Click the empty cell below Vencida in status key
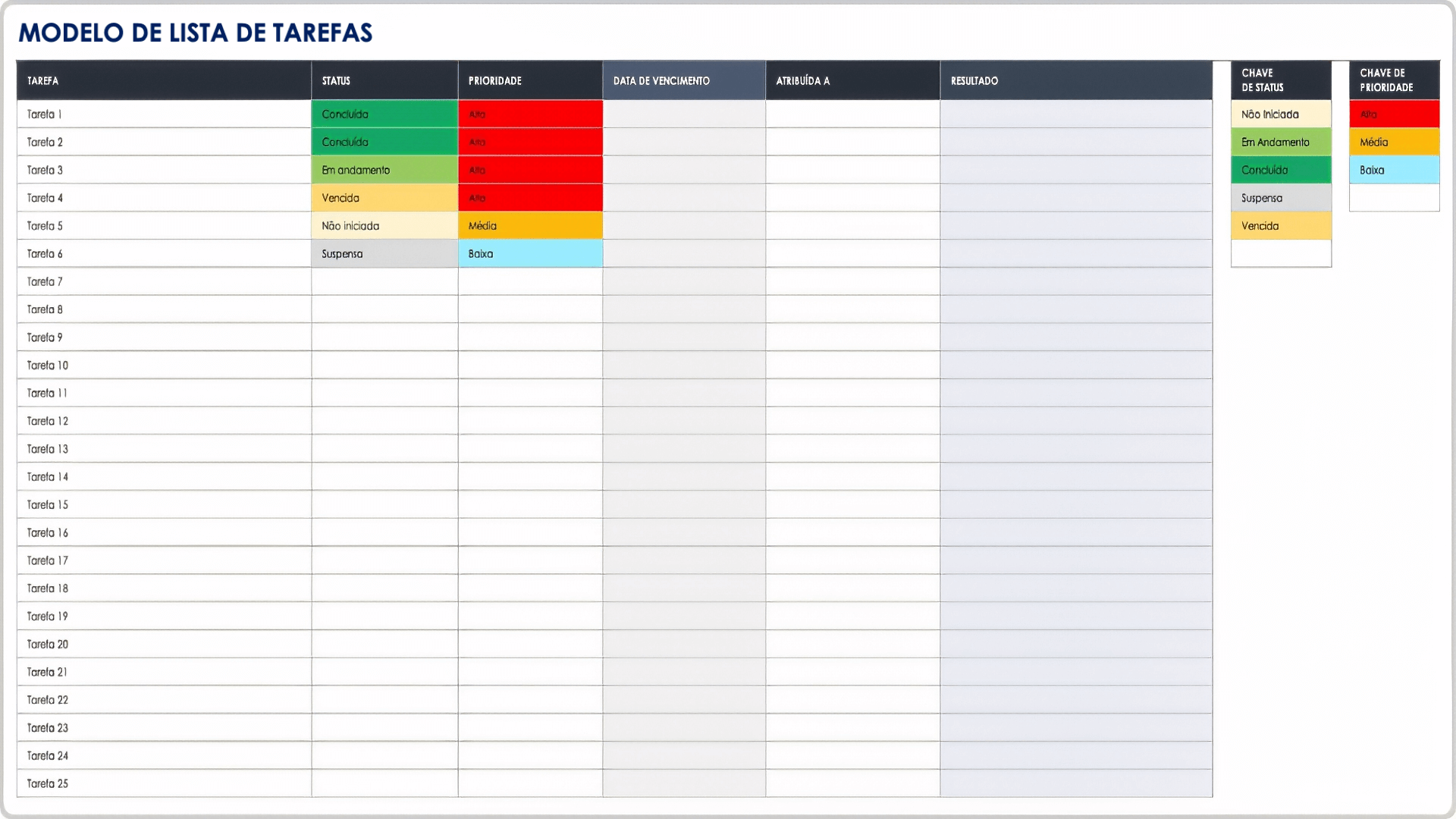 1281,253
